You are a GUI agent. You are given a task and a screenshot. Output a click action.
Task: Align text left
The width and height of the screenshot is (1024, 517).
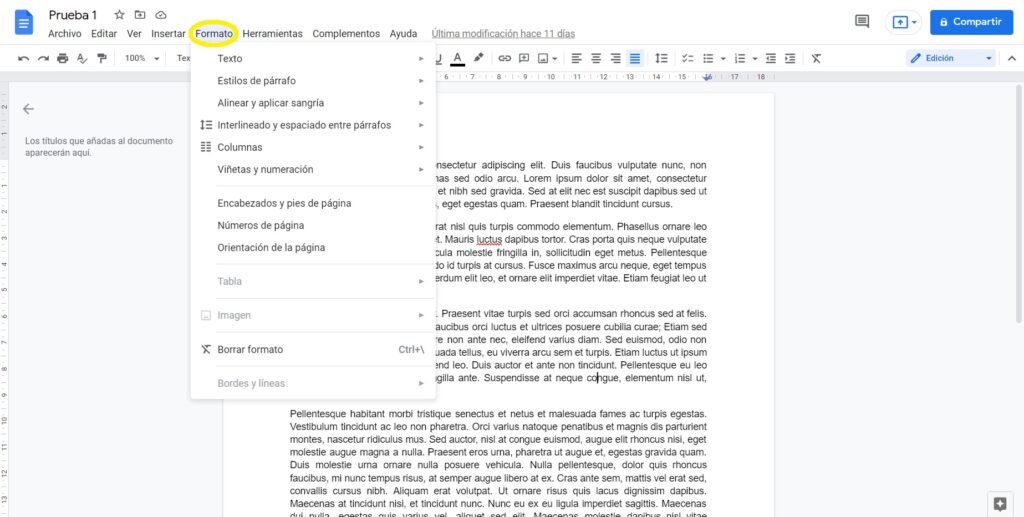pyautogui.click(x=576, y=58)
